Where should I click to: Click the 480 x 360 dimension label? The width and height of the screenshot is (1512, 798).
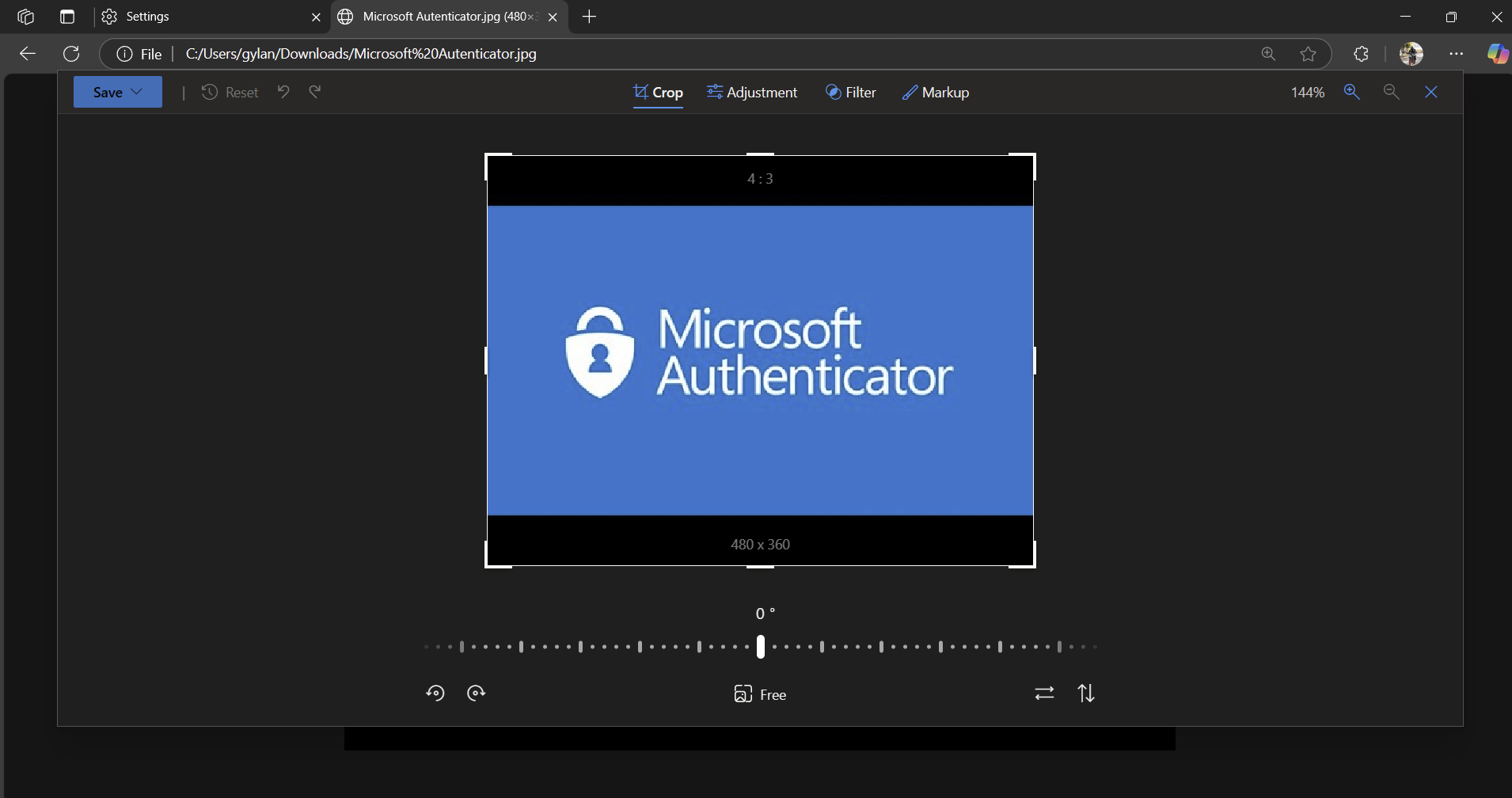pyautogui.click(x=760, y=545)
